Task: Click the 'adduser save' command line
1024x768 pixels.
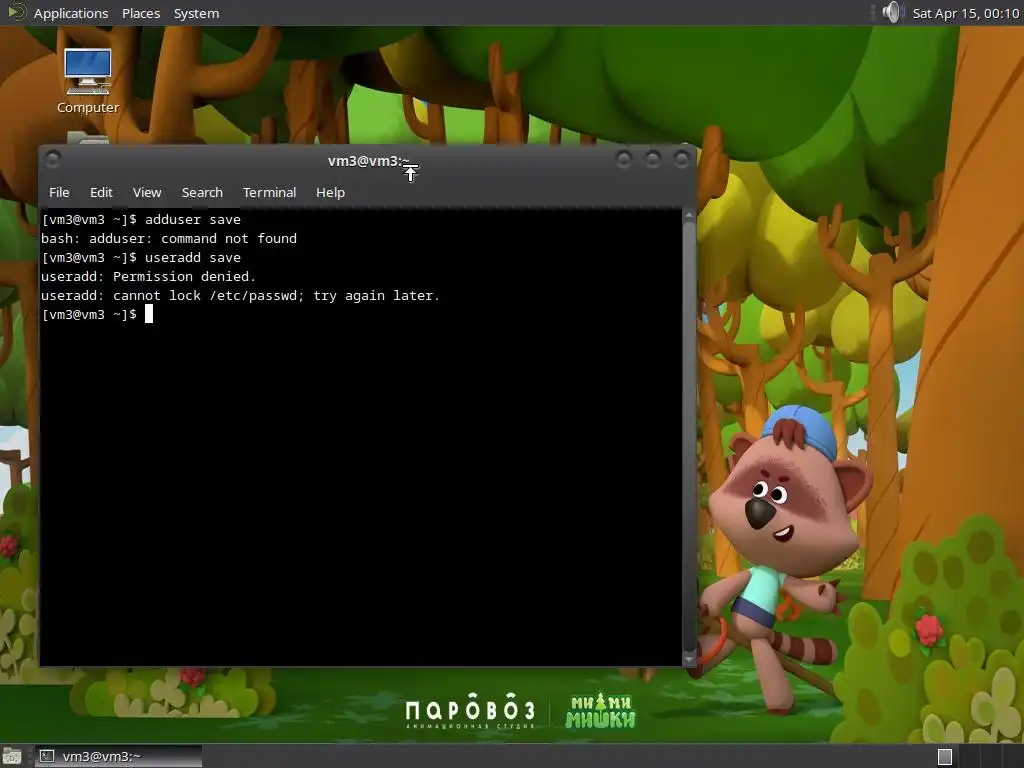Action: tap(141, 219)
